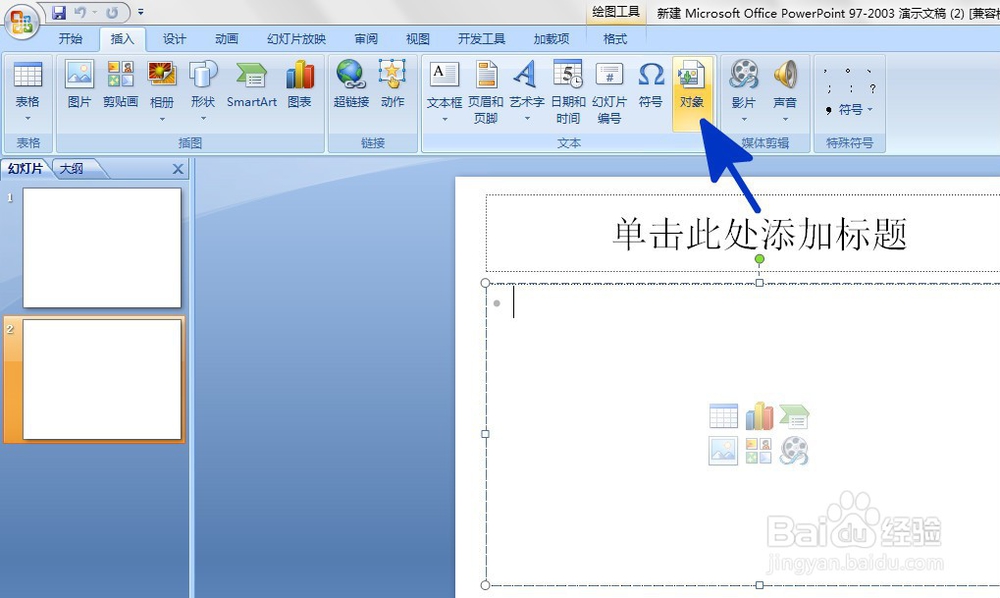Open the quick access toolbar customize arrow
Screen dimensions: 1000x598
tap(140, 12)
